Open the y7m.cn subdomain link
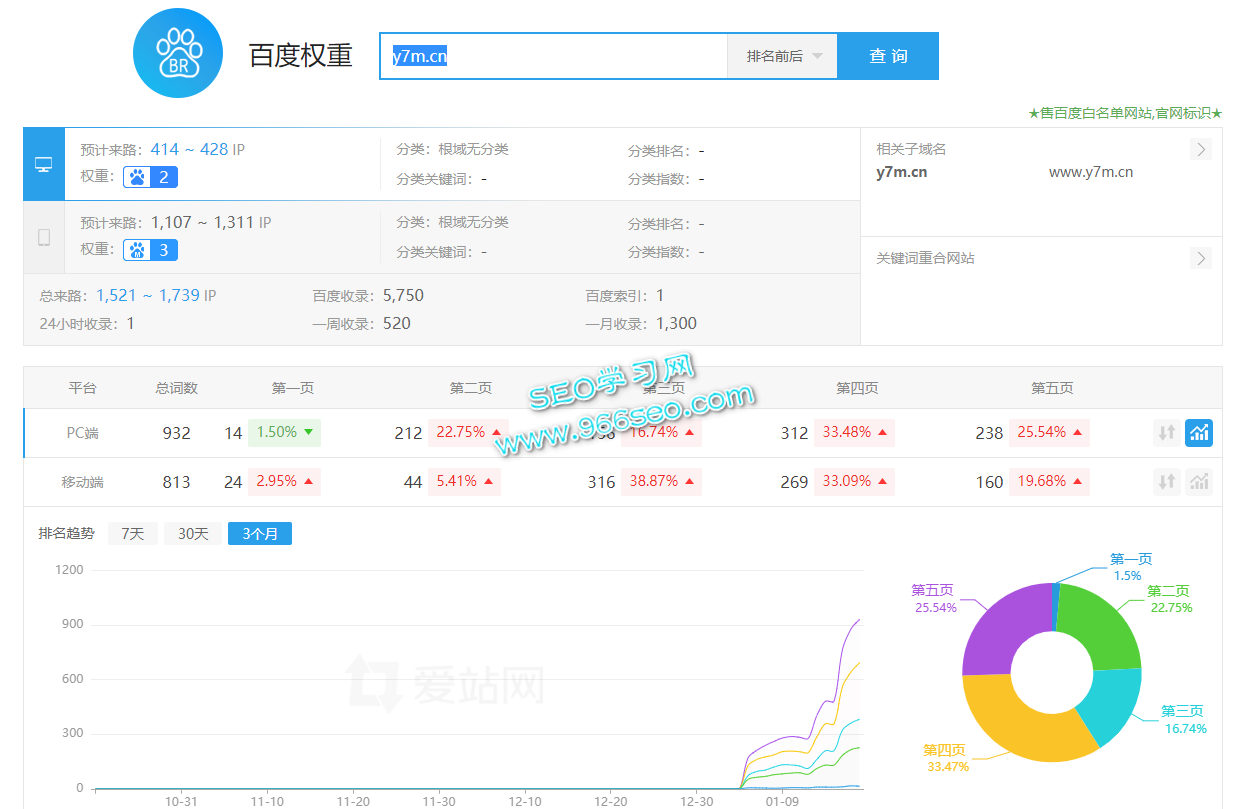 click(x=902, y=172)
